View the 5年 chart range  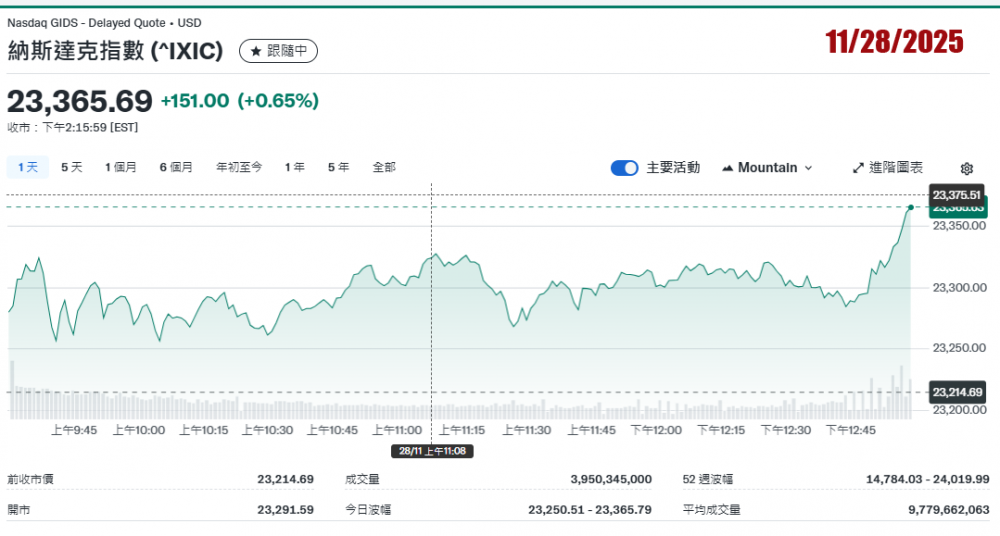pyautogui.click(x=338, y=168)
